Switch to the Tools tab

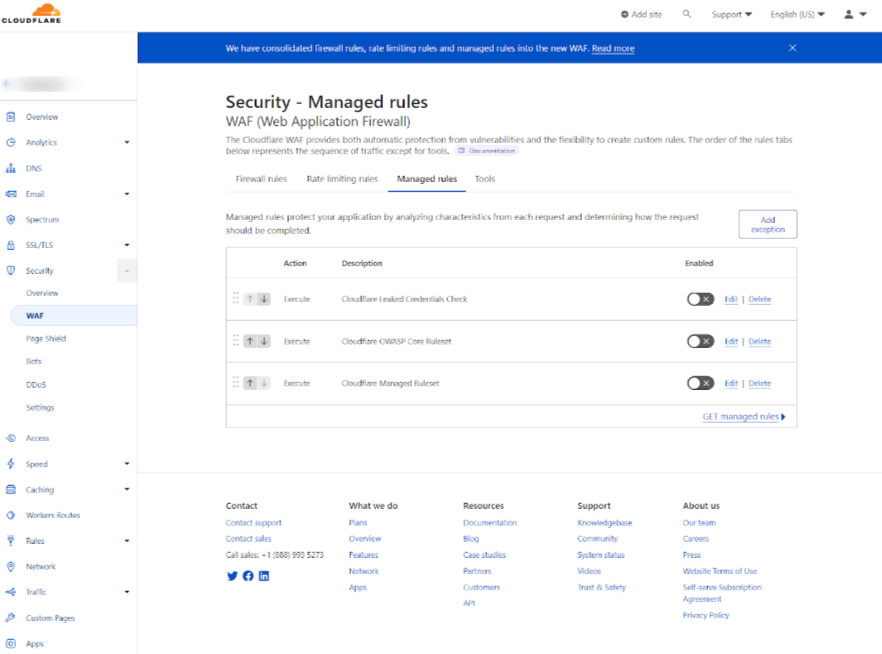click(x=485, y=179)
